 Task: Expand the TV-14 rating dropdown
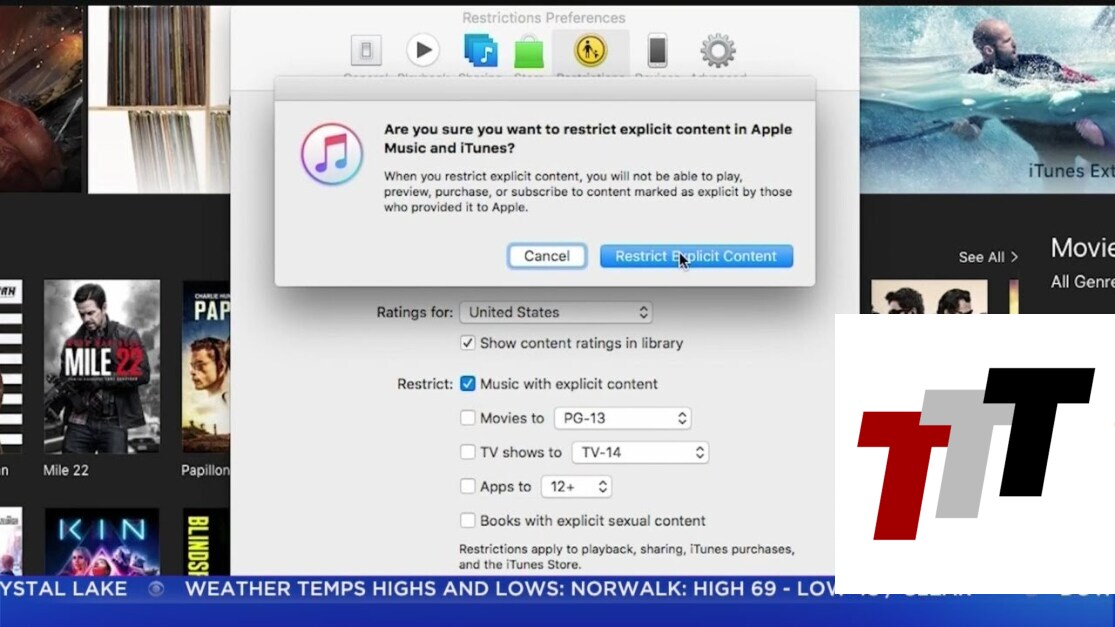(x=639, y=452)
